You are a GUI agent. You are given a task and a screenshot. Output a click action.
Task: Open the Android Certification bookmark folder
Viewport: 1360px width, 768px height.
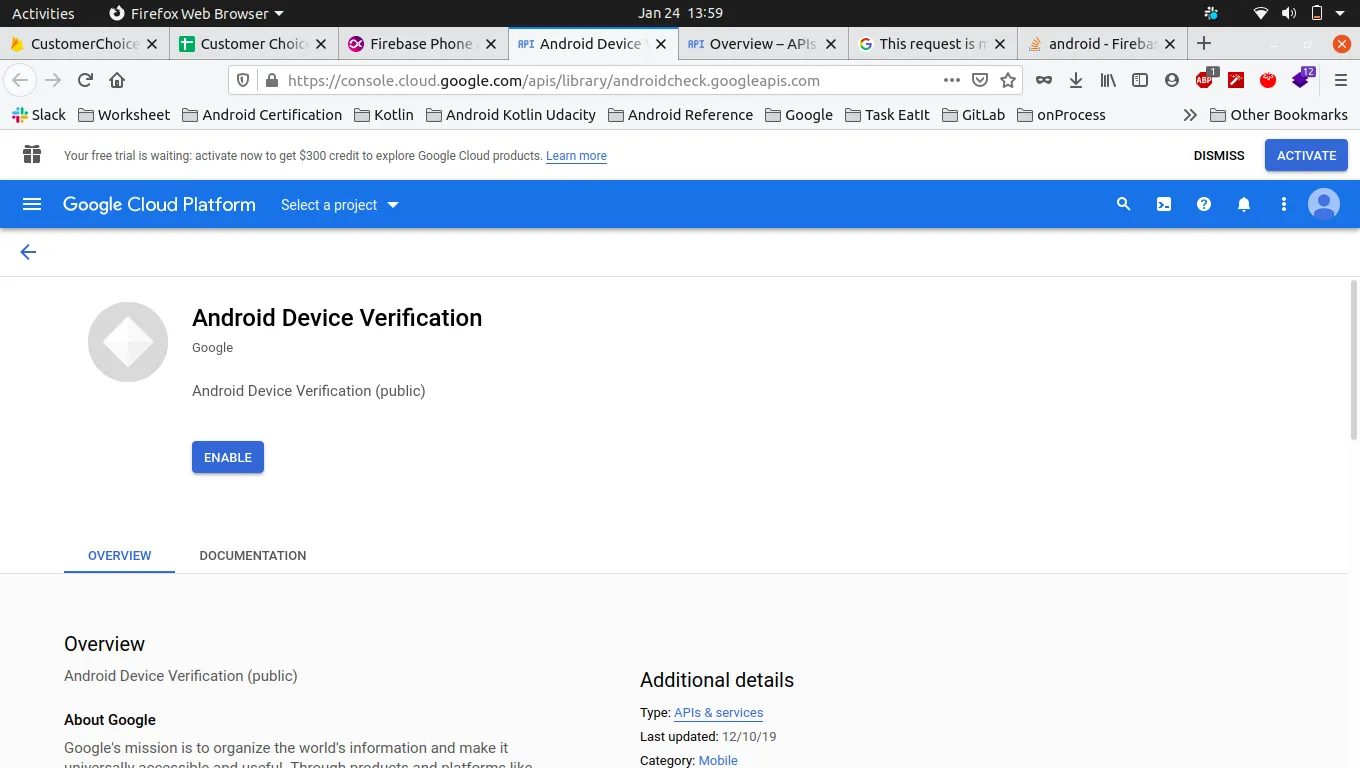point(262,115)
